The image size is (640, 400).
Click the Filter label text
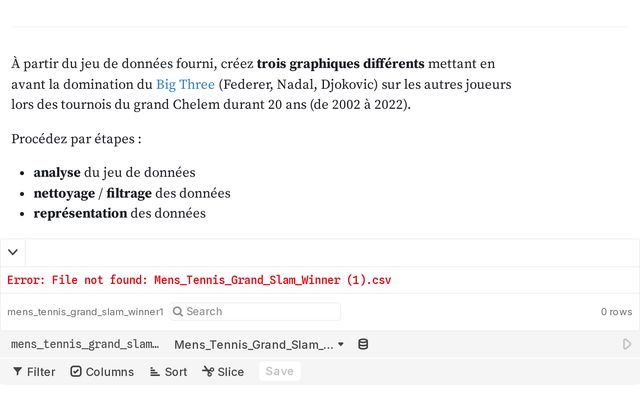point(41,372)
